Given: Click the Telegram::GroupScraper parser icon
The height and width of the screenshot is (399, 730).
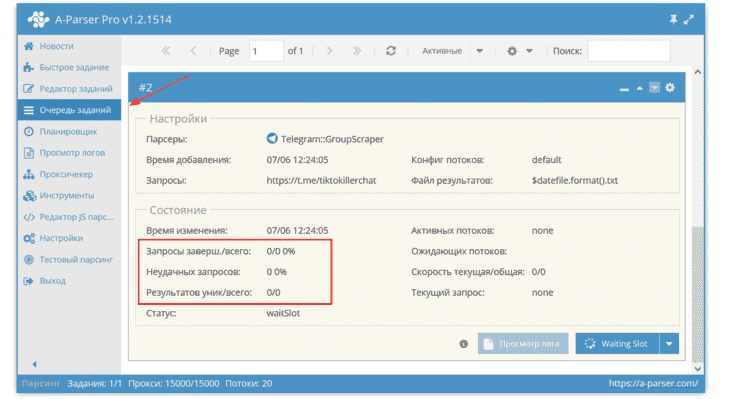Looking at the screenshot, I should click(272, 138).
